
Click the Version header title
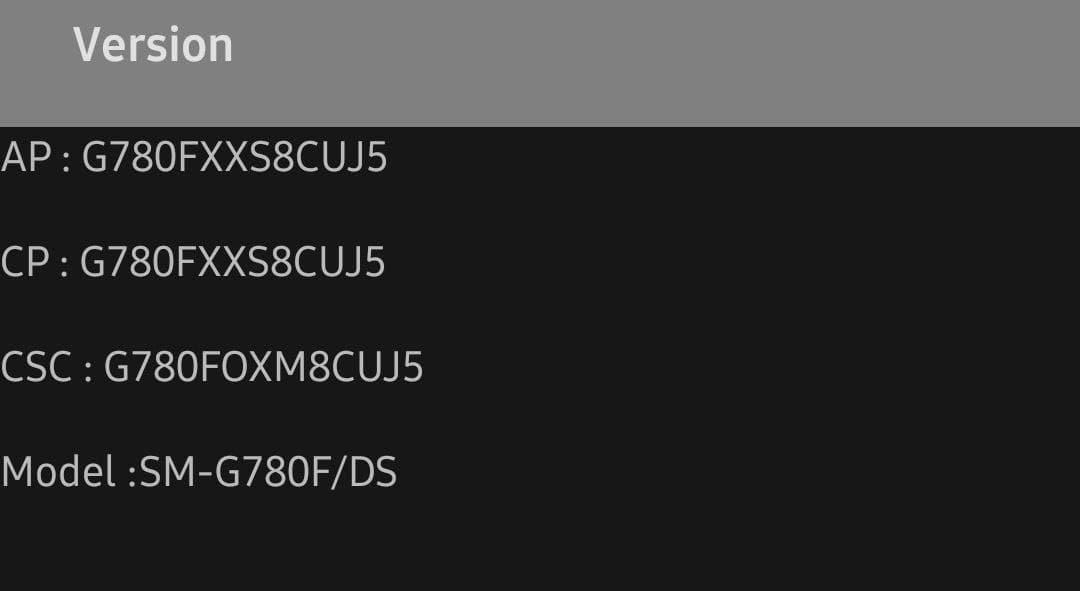[x=153, y=45]
